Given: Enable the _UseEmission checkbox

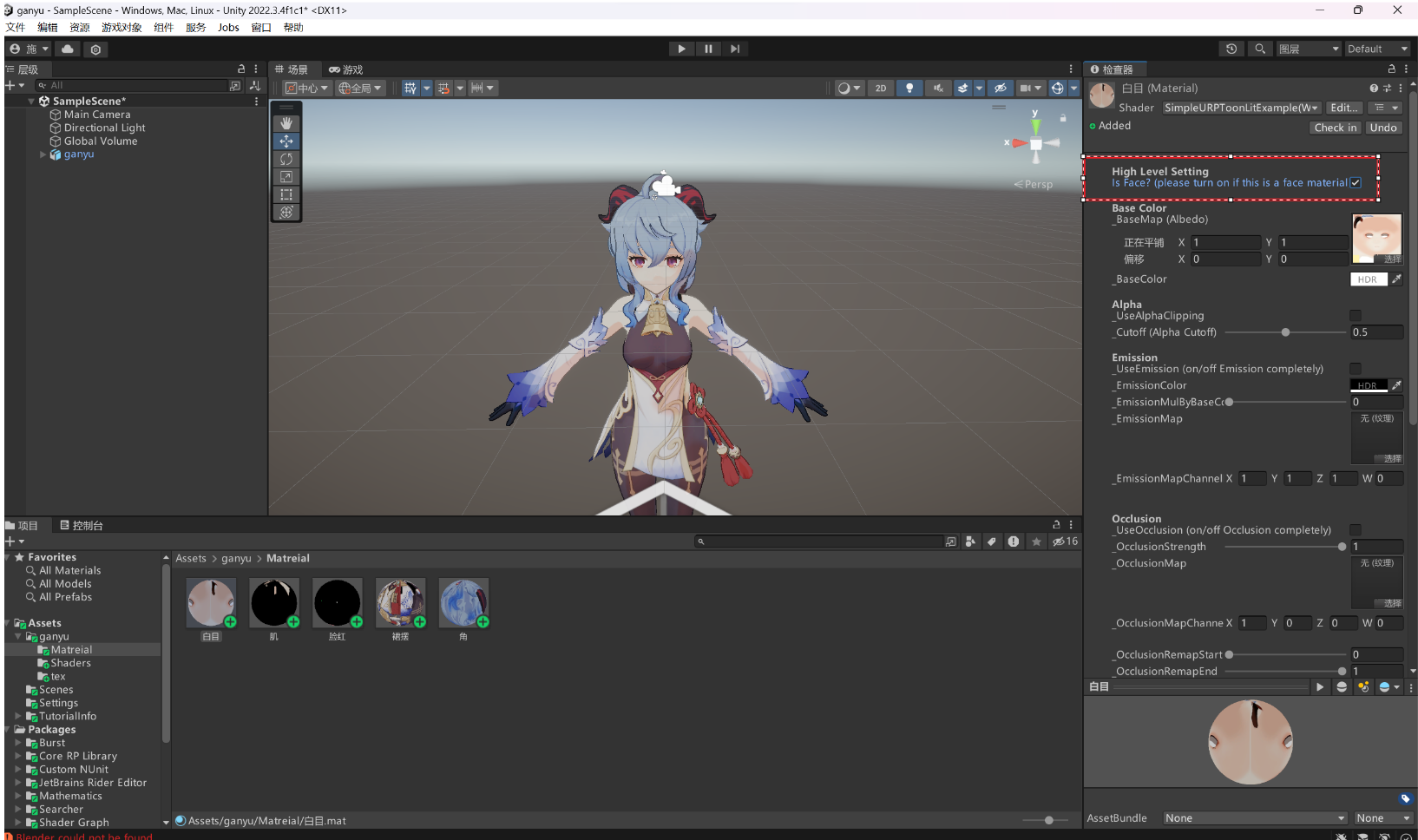Looking at the screenshot, I should point(1356,369).
